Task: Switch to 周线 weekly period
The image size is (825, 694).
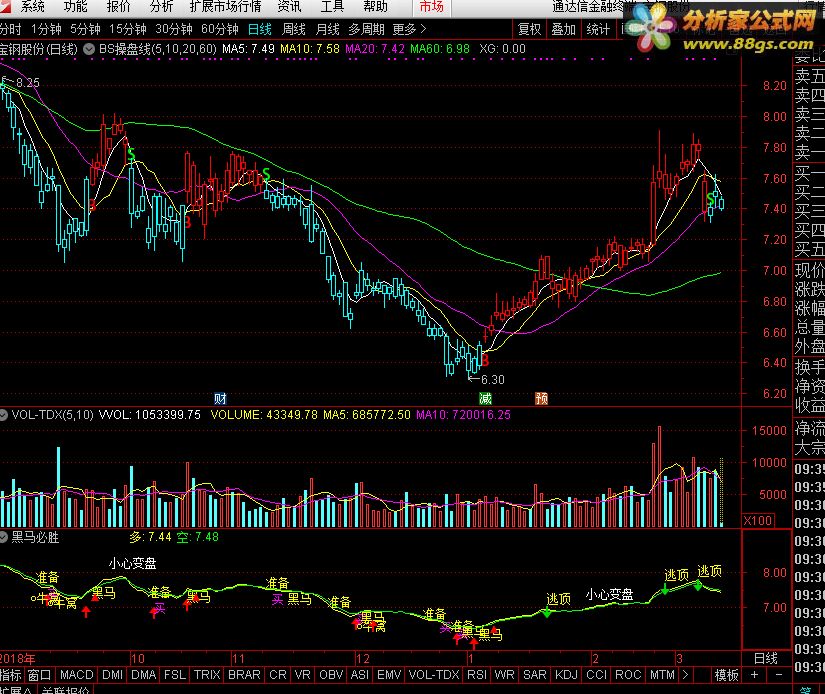Action: (294, 29)
